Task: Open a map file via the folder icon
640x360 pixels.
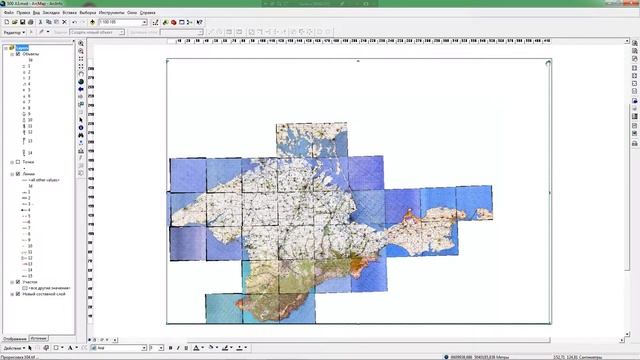Action: tap(14, 22)
